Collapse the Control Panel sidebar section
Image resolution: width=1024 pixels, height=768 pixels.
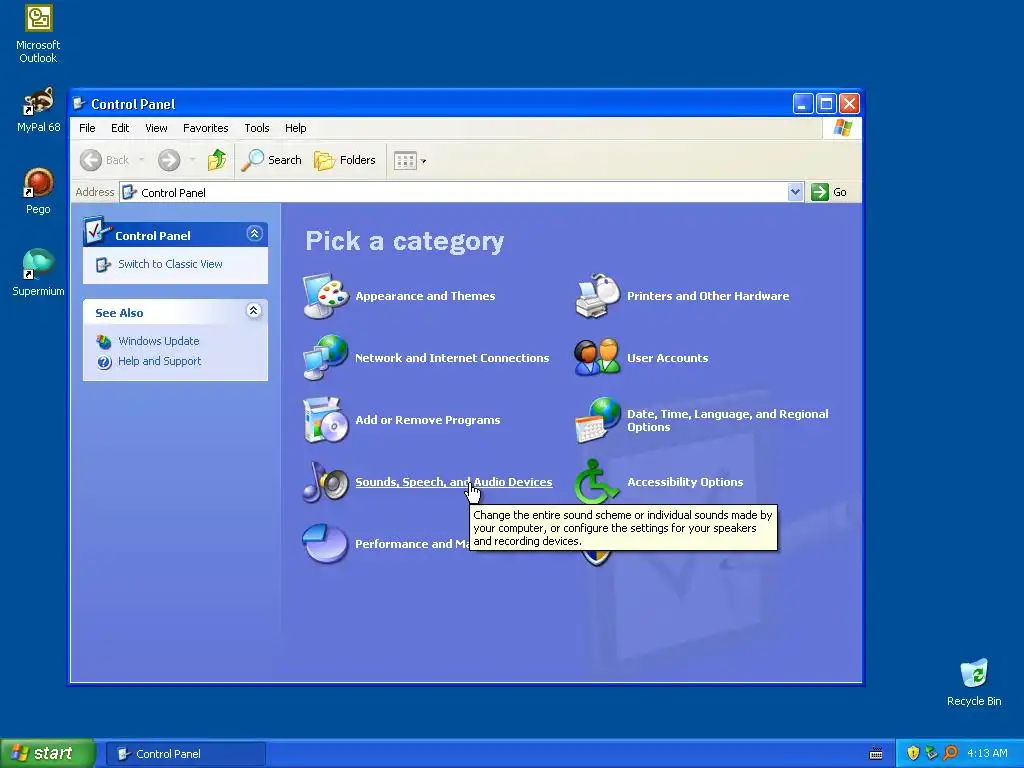254,234
